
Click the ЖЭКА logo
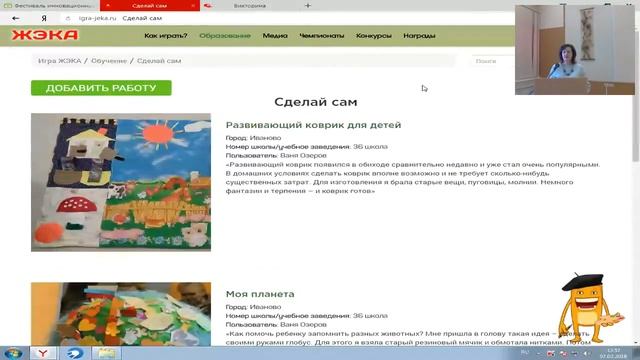pos(45,36)
